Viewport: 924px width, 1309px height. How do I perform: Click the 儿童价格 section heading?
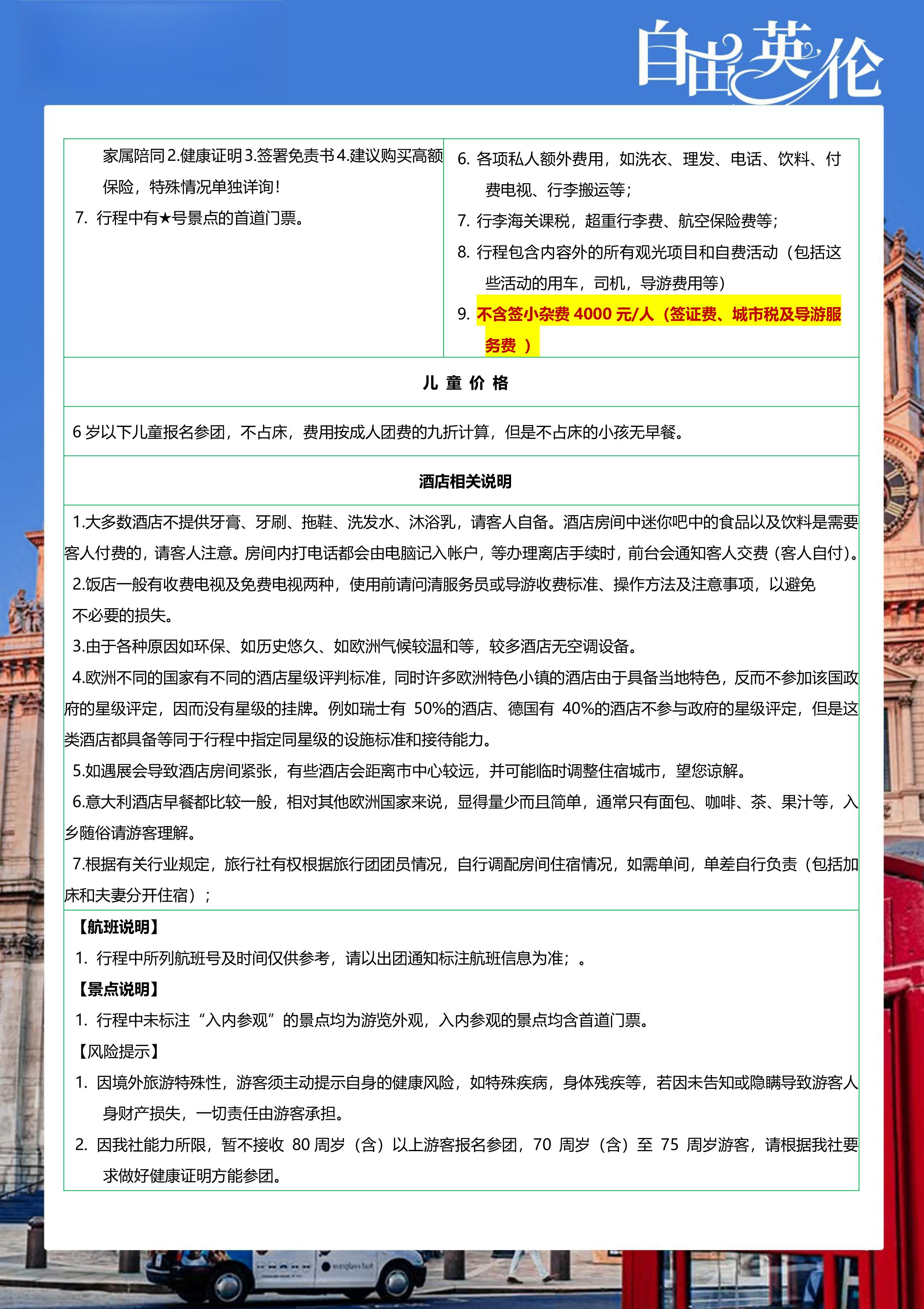click(464, 382)
